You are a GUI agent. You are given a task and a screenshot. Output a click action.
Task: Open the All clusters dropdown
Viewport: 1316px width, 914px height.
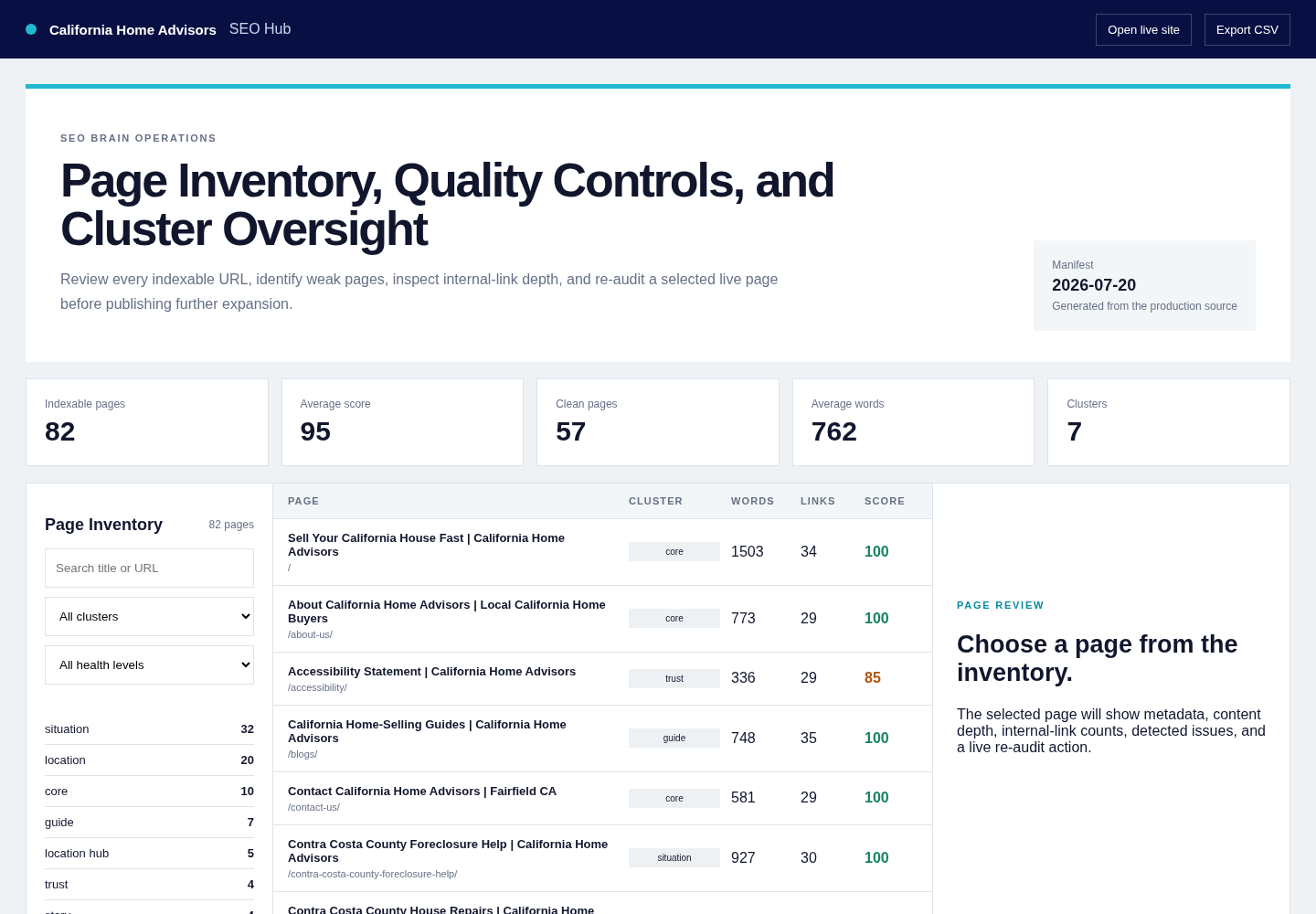tap(149, 616)
